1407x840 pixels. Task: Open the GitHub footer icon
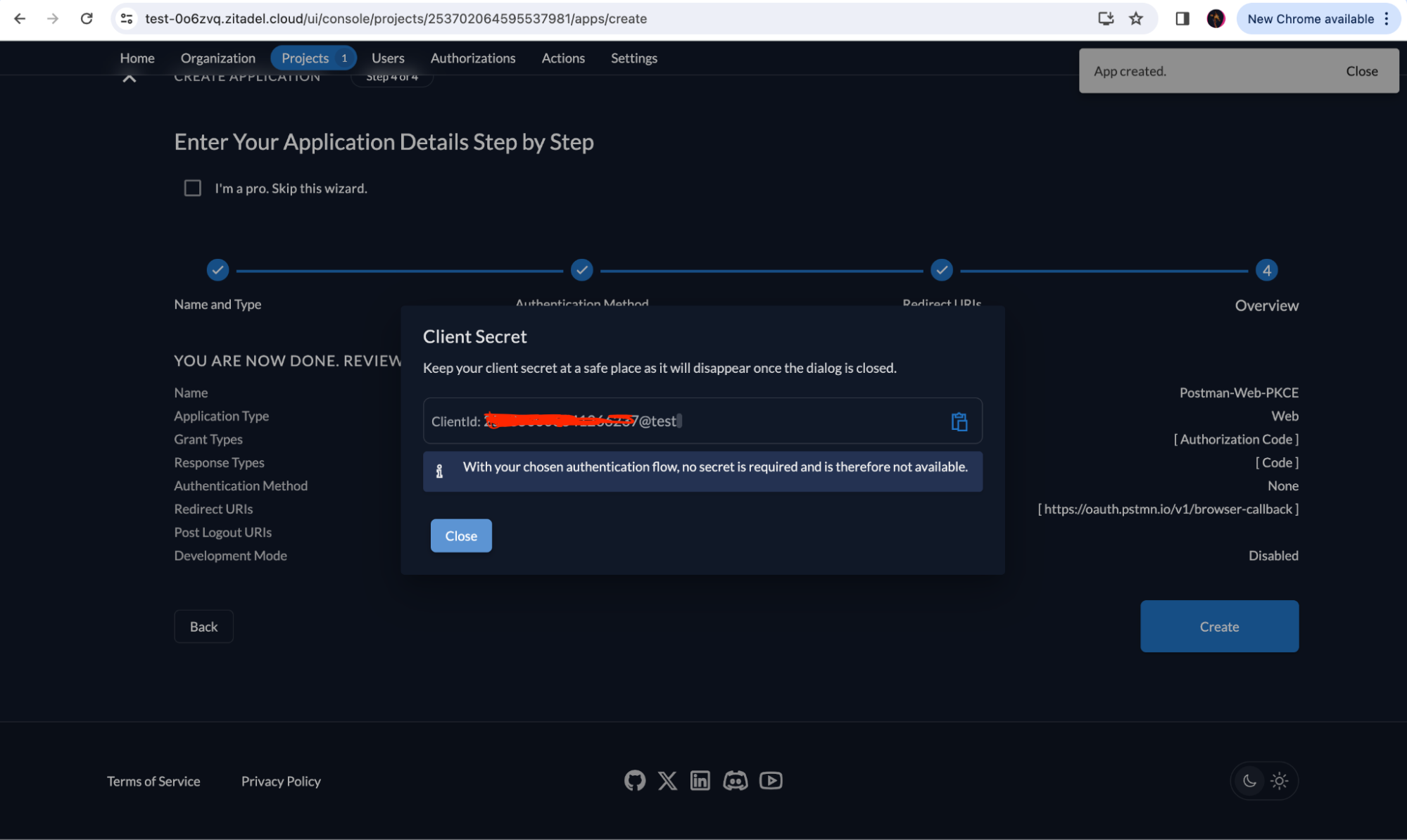(634, 780)
